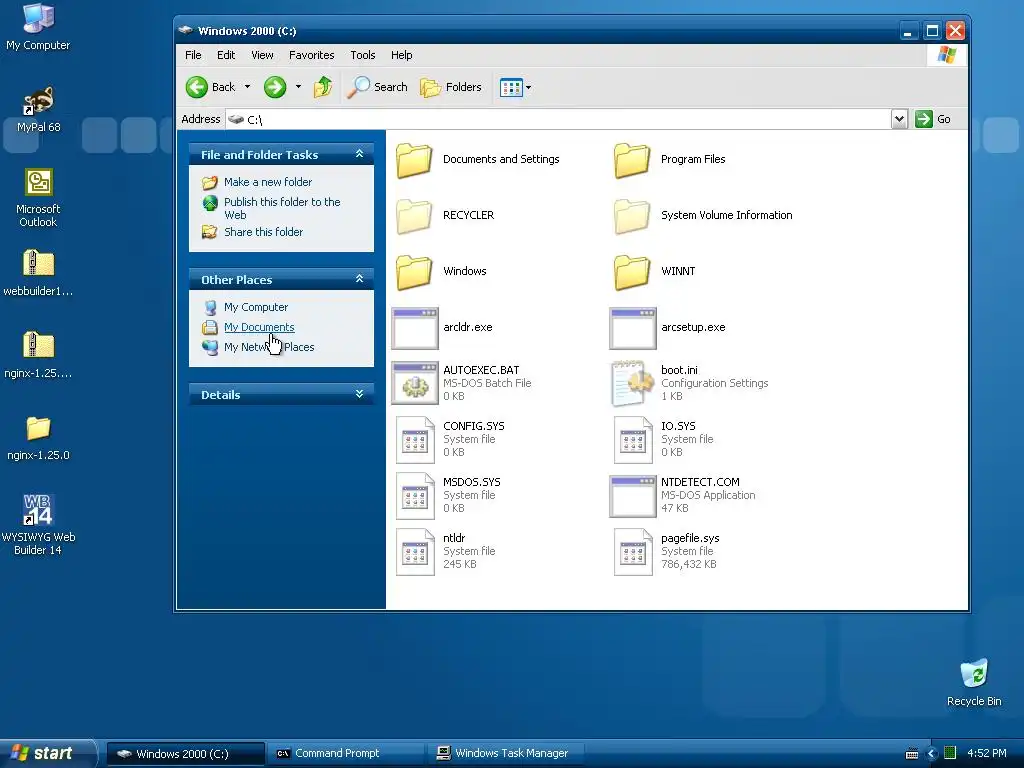Collapse File and Folder Tasks panel
The image size is (1024, 768).
(359, 154)
